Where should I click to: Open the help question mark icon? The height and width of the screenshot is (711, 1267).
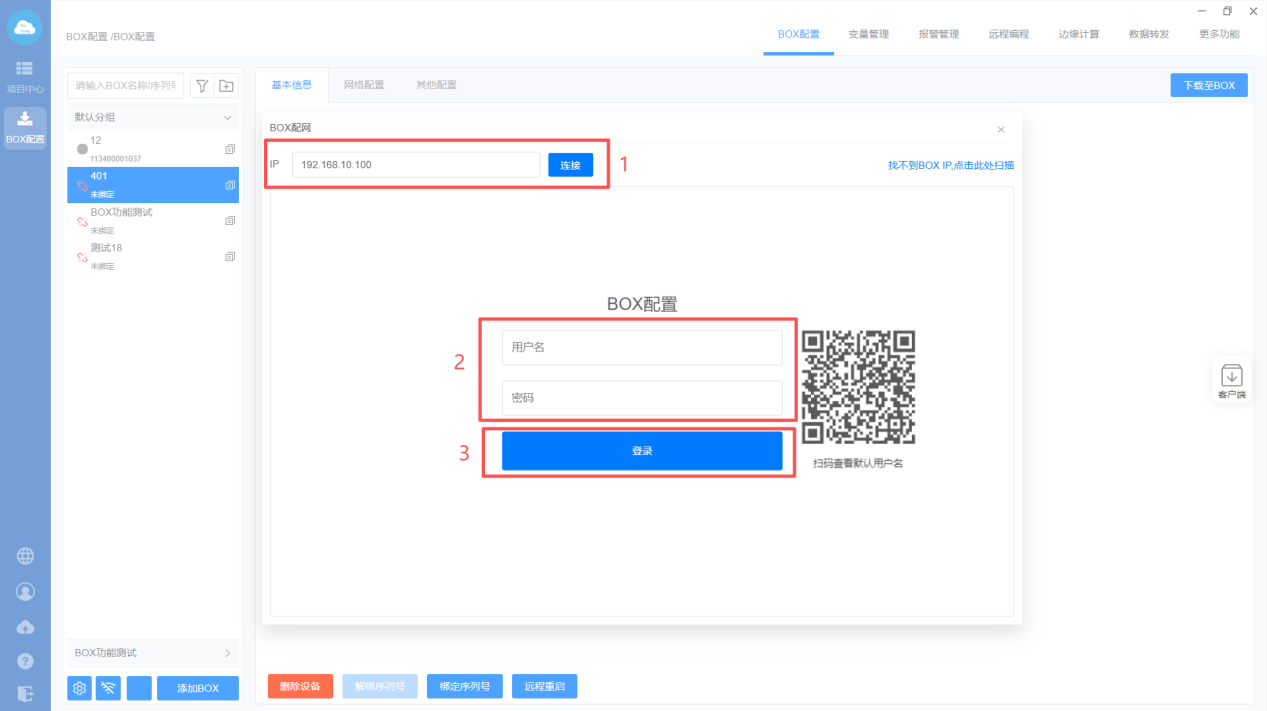point(26,661)
